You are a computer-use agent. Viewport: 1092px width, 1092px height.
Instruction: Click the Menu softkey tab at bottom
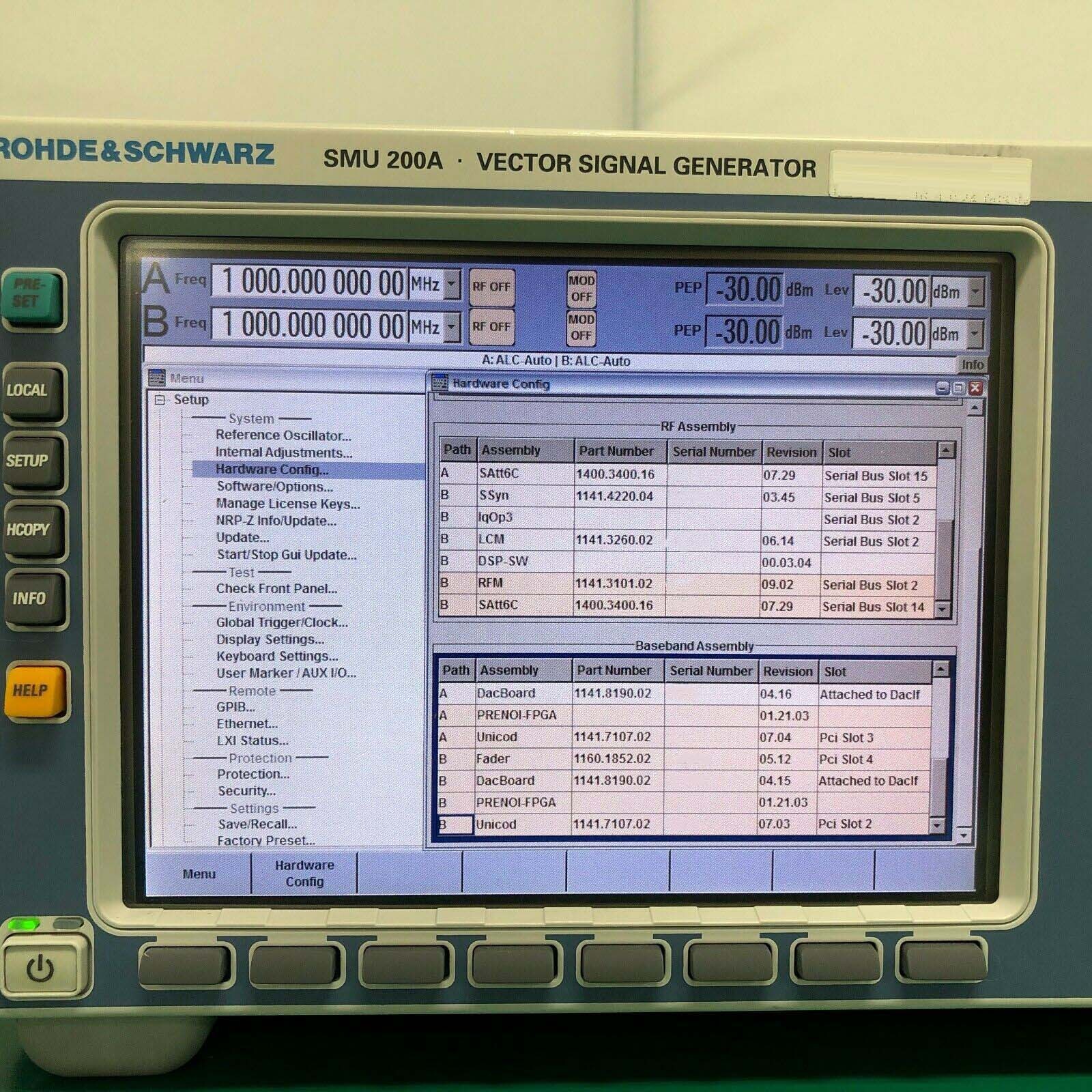tap(199, 874)
